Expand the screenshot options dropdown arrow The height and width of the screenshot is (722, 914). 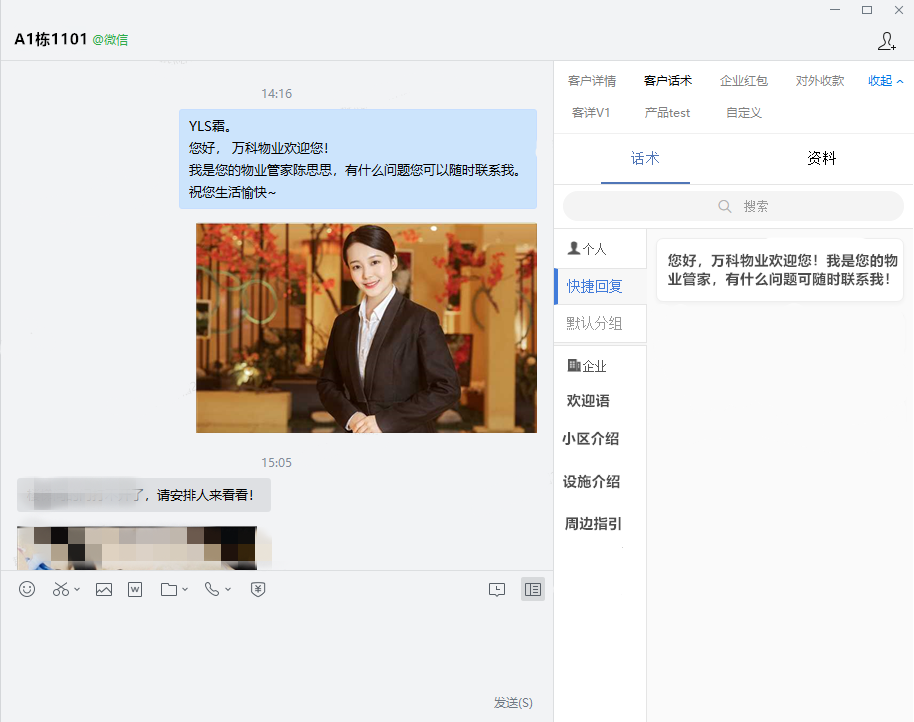pyautogui.click(x=78, y=590)
